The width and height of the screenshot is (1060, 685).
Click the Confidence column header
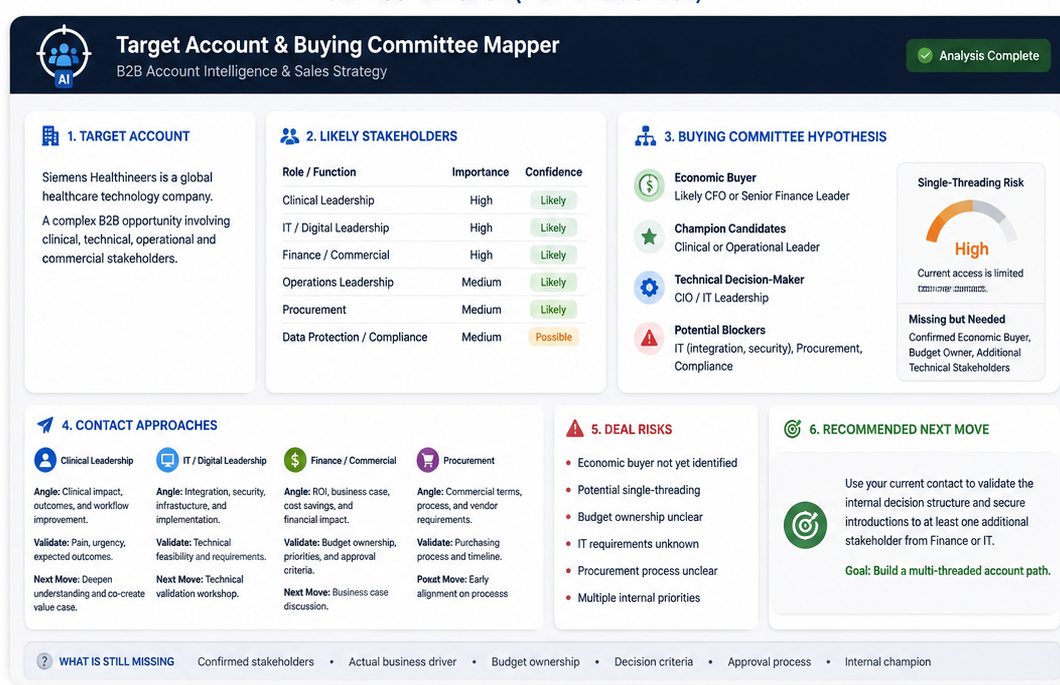point(553,172)
